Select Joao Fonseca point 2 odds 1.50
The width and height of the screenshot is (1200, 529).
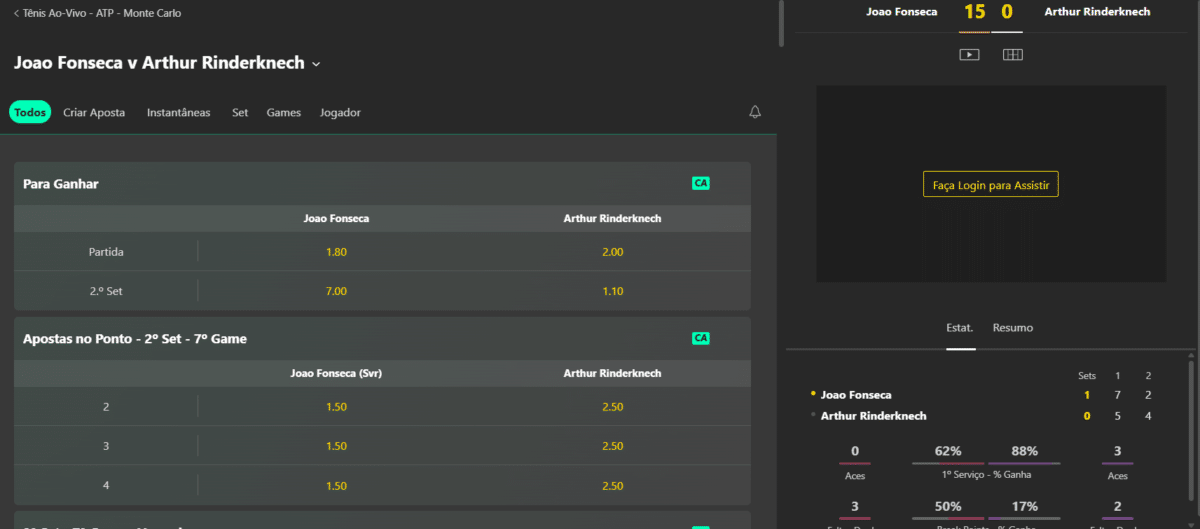click(x=336, y=407)
